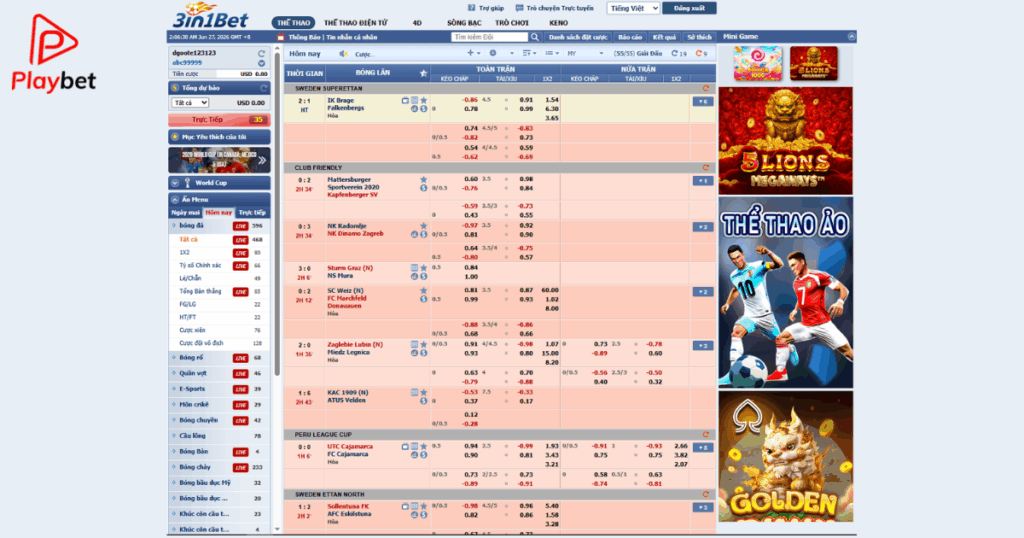
Task: Click the clock time filter icon
Action: (493, 54)
